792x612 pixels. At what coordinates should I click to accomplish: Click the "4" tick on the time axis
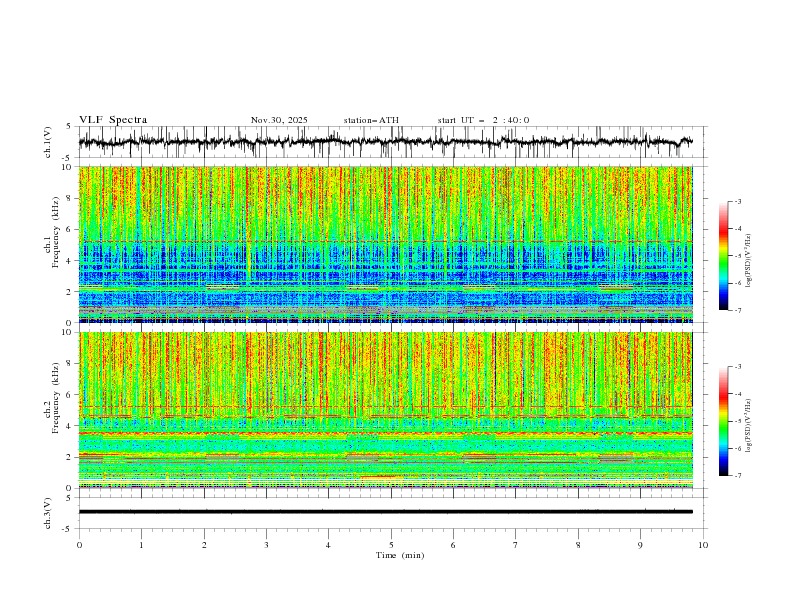pos(329,545)
